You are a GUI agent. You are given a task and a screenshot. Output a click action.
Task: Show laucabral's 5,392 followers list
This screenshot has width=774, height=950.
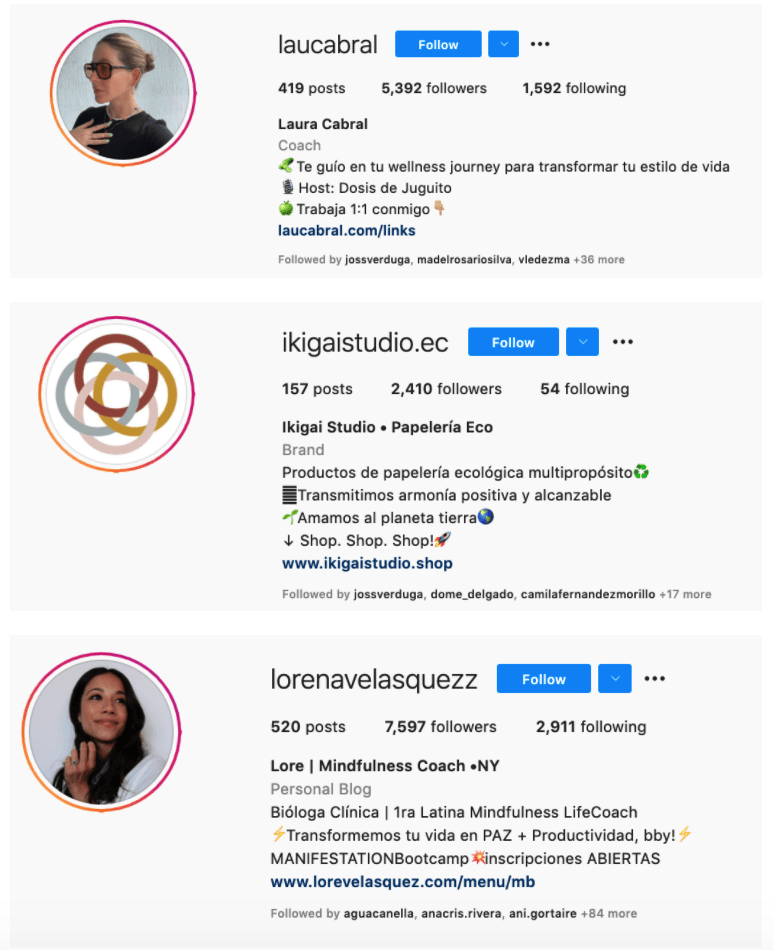[x=434, y=88]
